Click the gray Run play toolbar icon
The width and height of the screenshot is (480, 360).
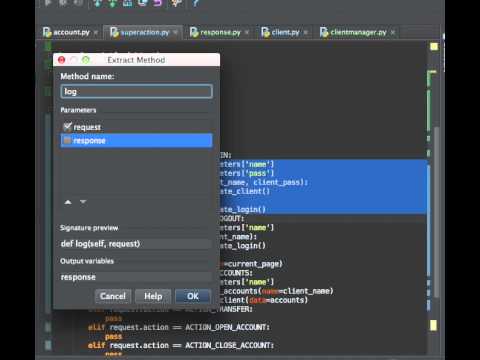click(x=48, y=3)
